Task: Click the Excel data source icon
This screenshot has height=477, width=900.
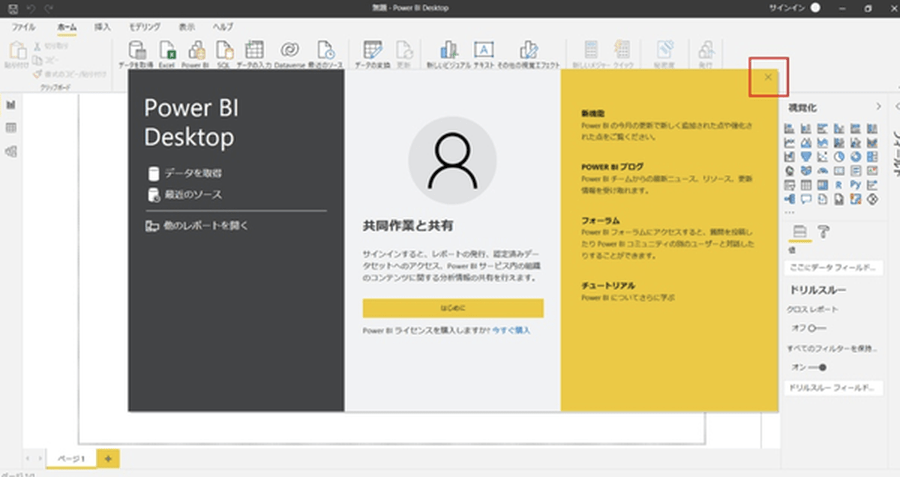Action: (168, 51)
